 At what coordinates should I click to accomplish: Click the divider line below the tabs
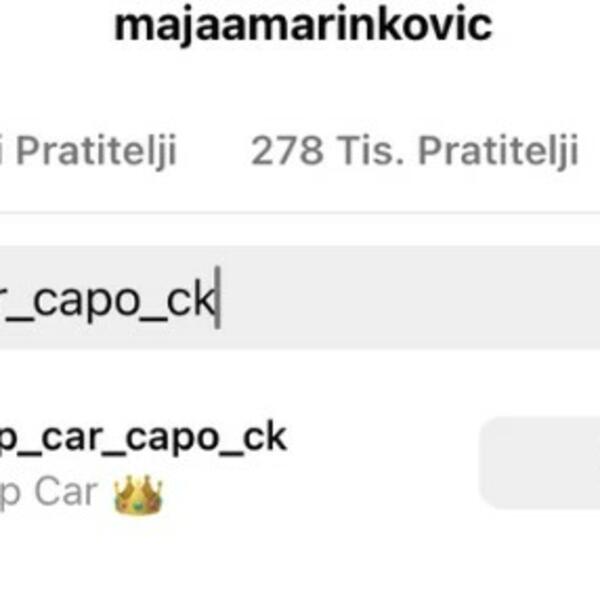point(300,212)
